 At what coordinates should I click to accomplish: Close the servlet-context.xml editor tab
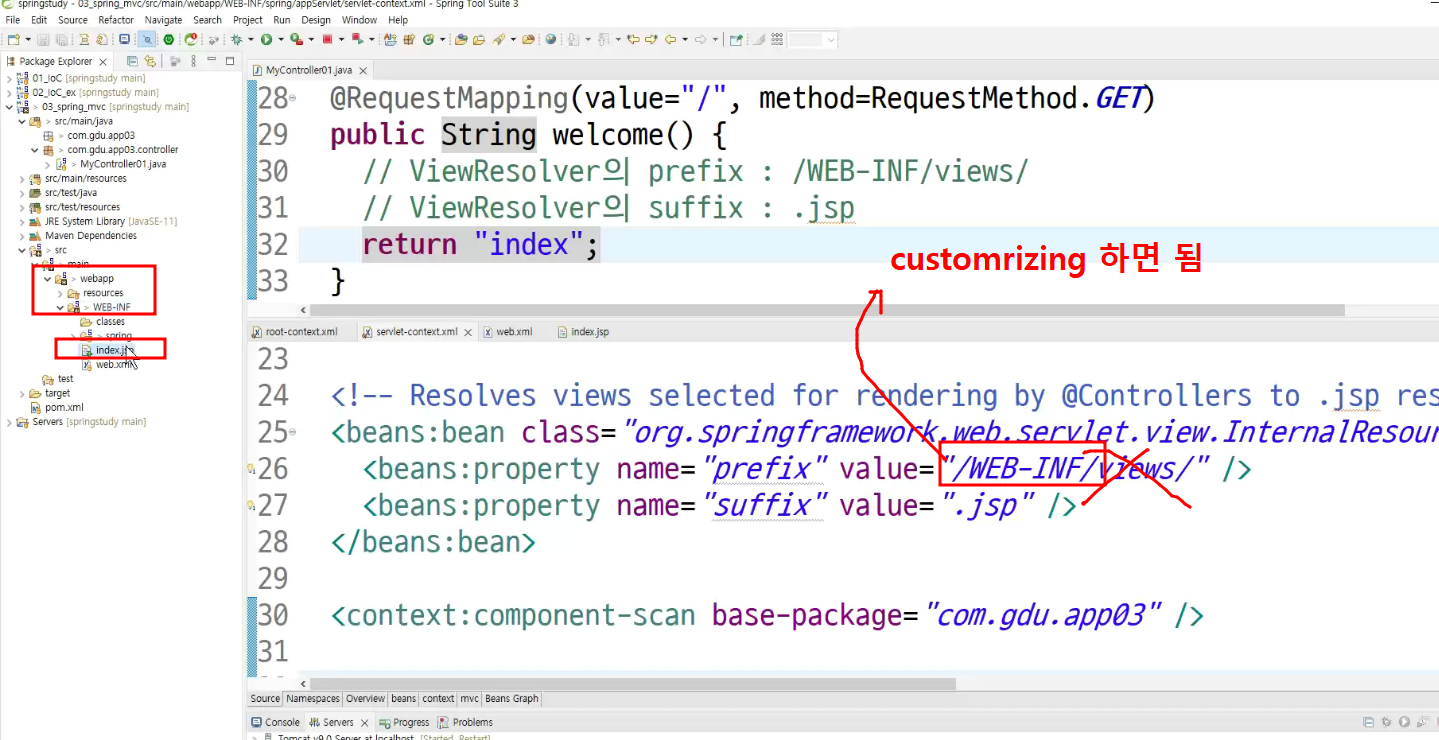coord(467,332)
